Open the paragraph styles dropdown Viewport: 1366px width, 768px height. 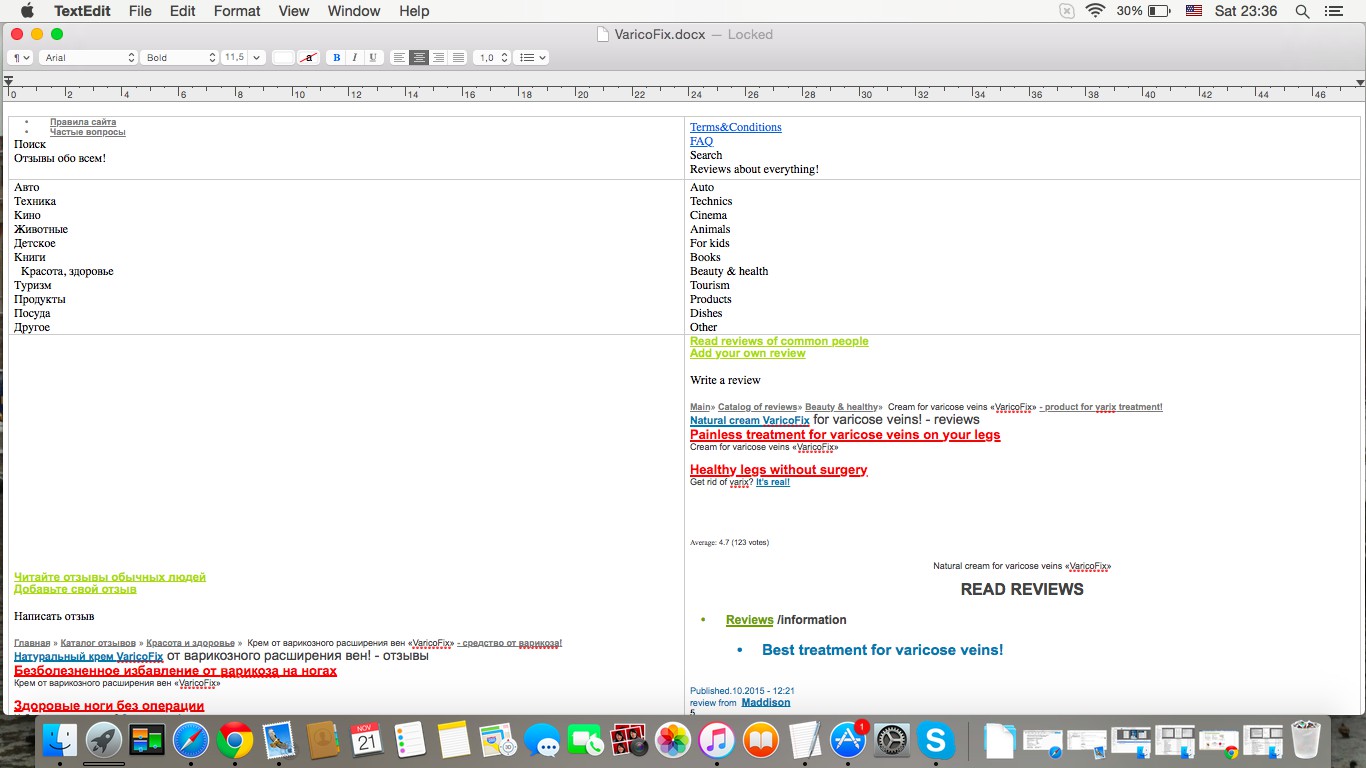point(20,58)
